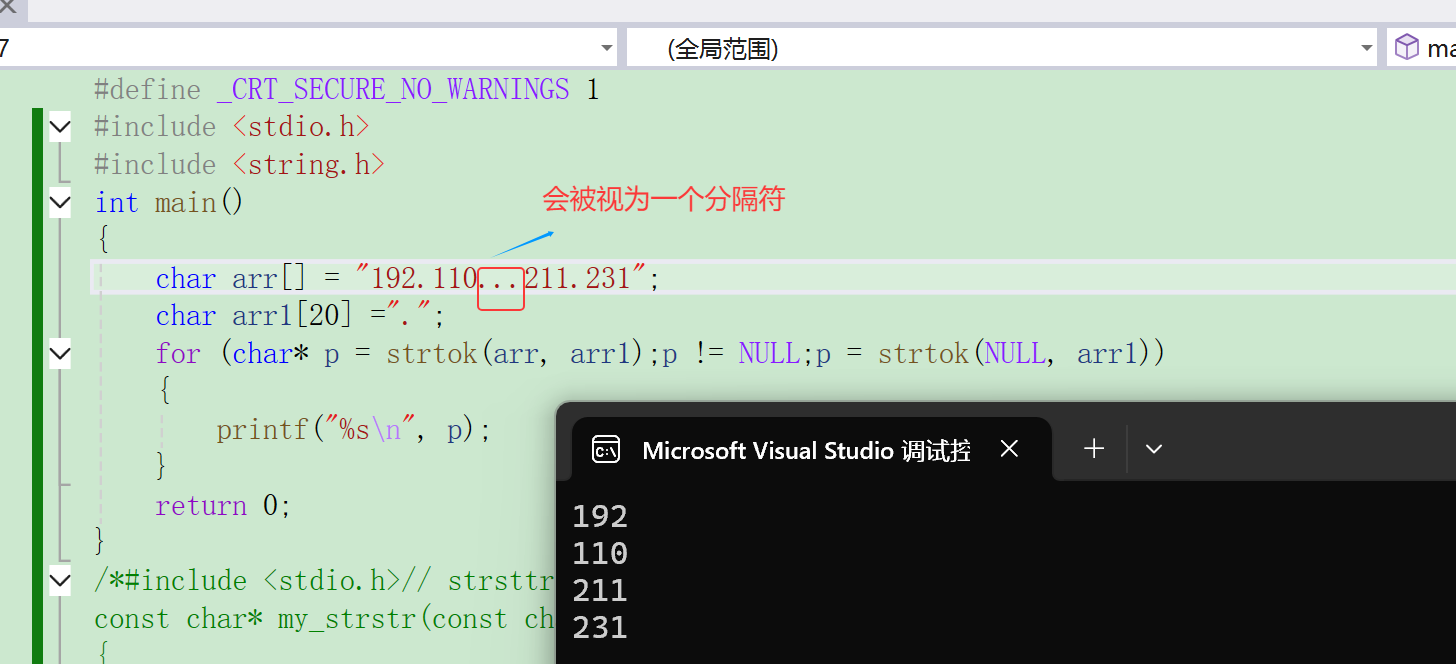
Task: Click the <stdio.h> include text
Action: pyautogui.click(x=301, y=127)
